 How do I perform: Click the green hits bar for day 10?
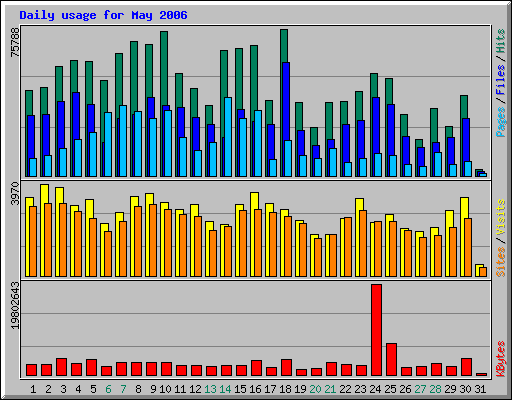[x=164, y=68]
